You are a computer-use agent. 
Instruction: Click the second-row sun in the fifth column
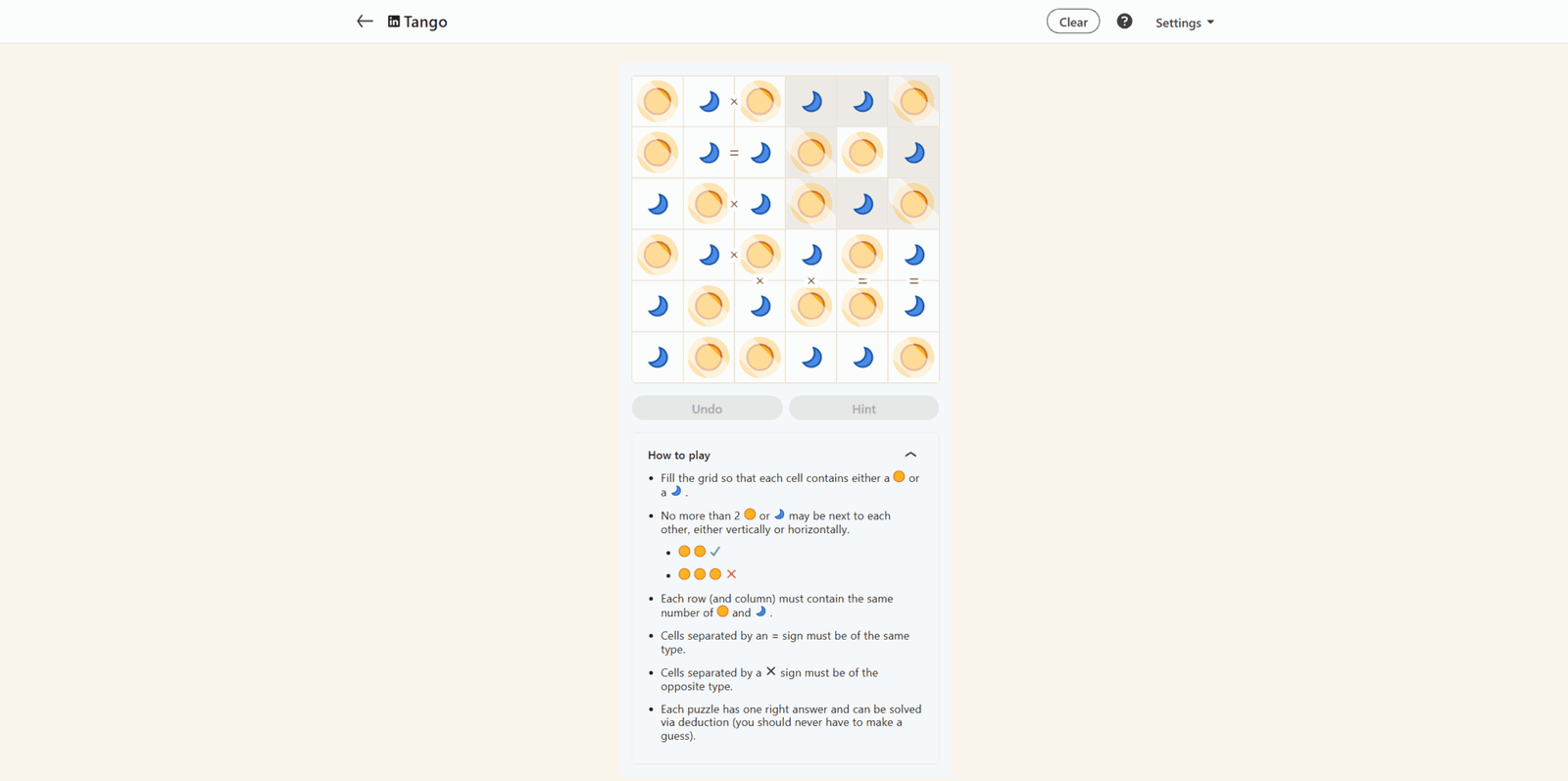[862, 153]
